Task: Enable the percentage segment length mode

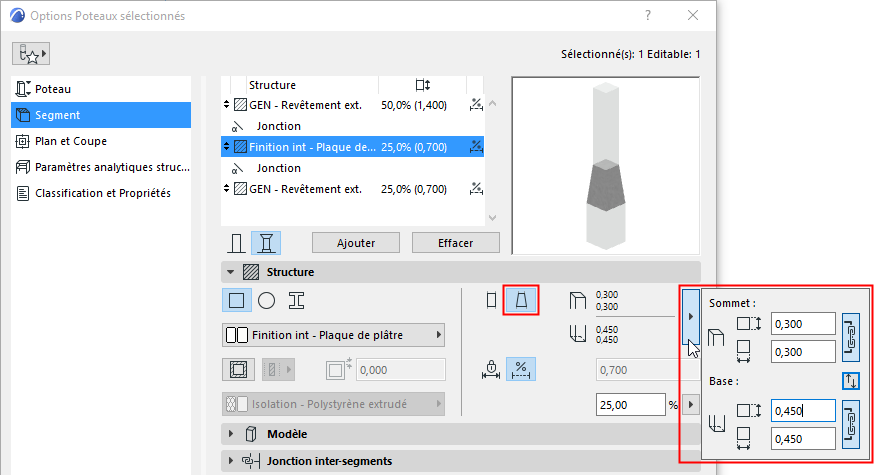Action: point(520,369)
